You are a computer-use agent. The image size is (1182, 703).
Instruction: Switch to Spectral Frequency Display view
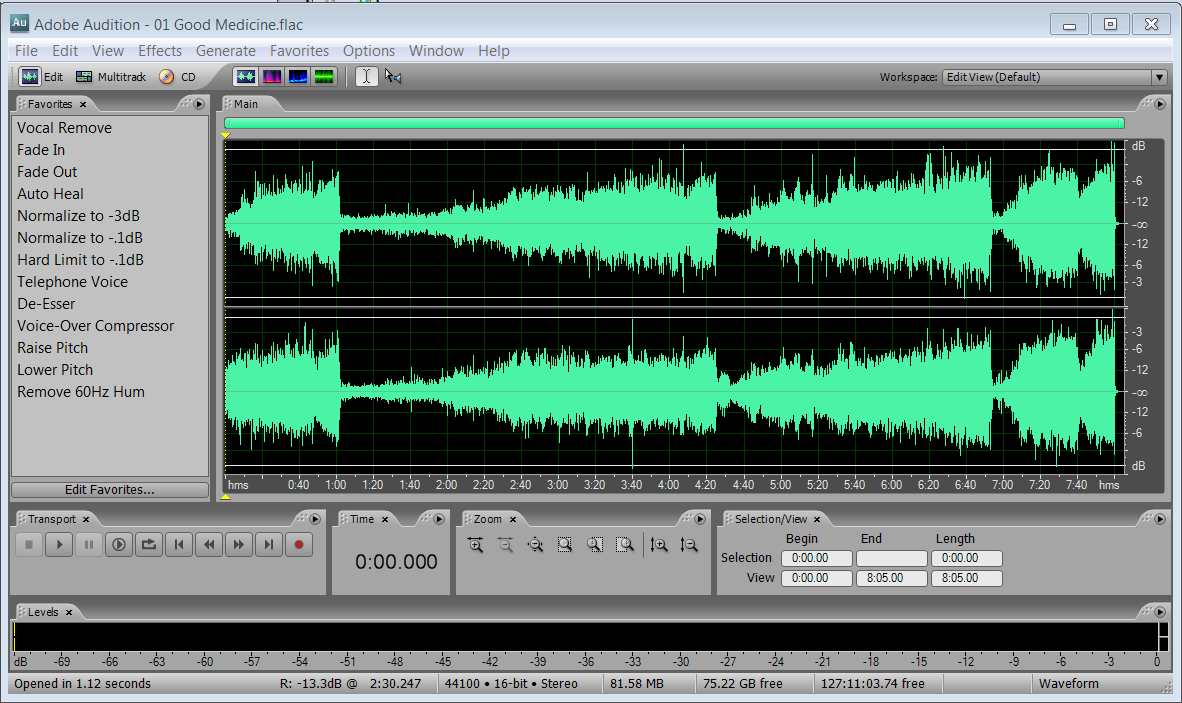[272, 77]
